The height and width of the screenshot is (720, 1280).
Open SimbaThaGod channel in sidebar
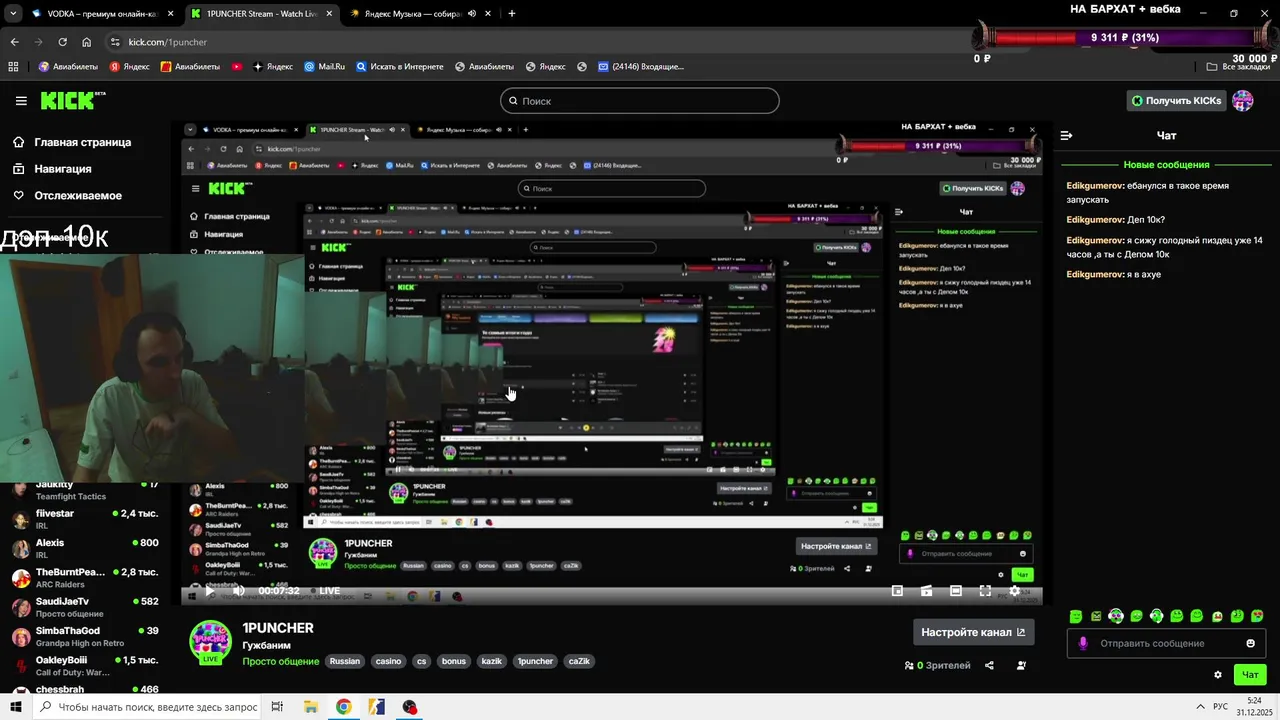84,636
